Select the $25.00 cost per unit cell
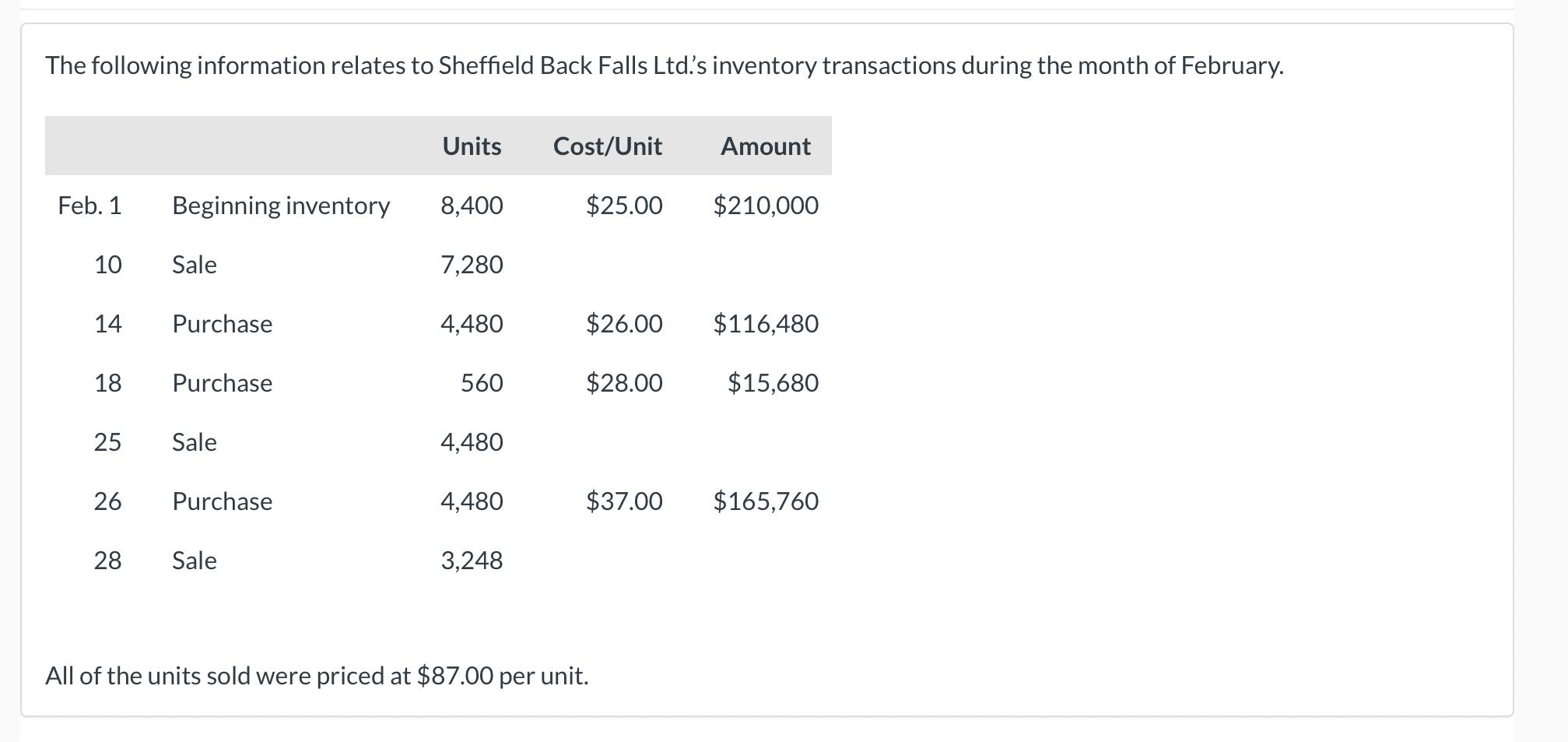This screenshot has height=742, width=1568. coord(624,206)
